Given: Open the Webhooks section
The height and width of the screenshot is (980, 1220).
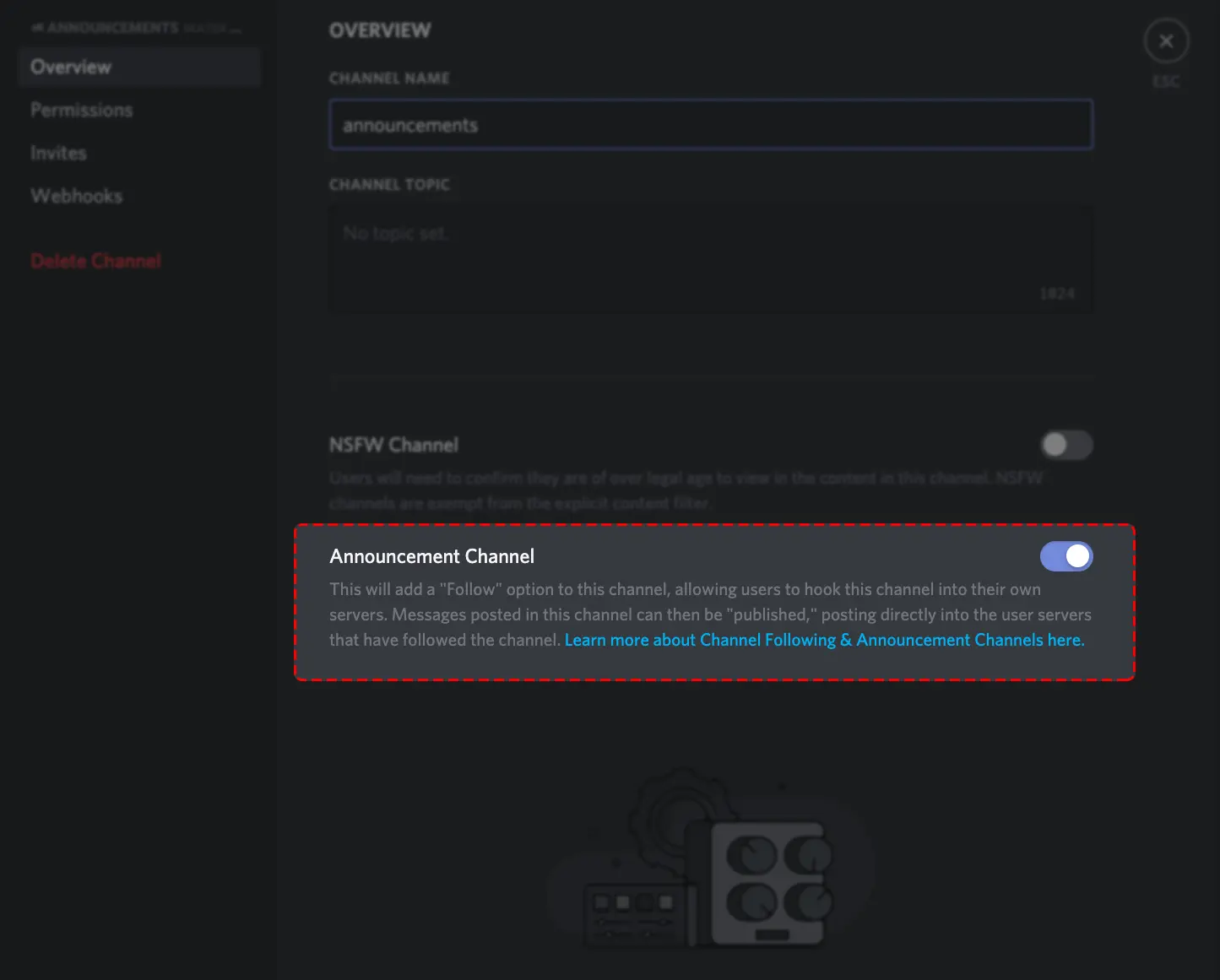Looking at the screenshot, I should click(x=77, y=196).
